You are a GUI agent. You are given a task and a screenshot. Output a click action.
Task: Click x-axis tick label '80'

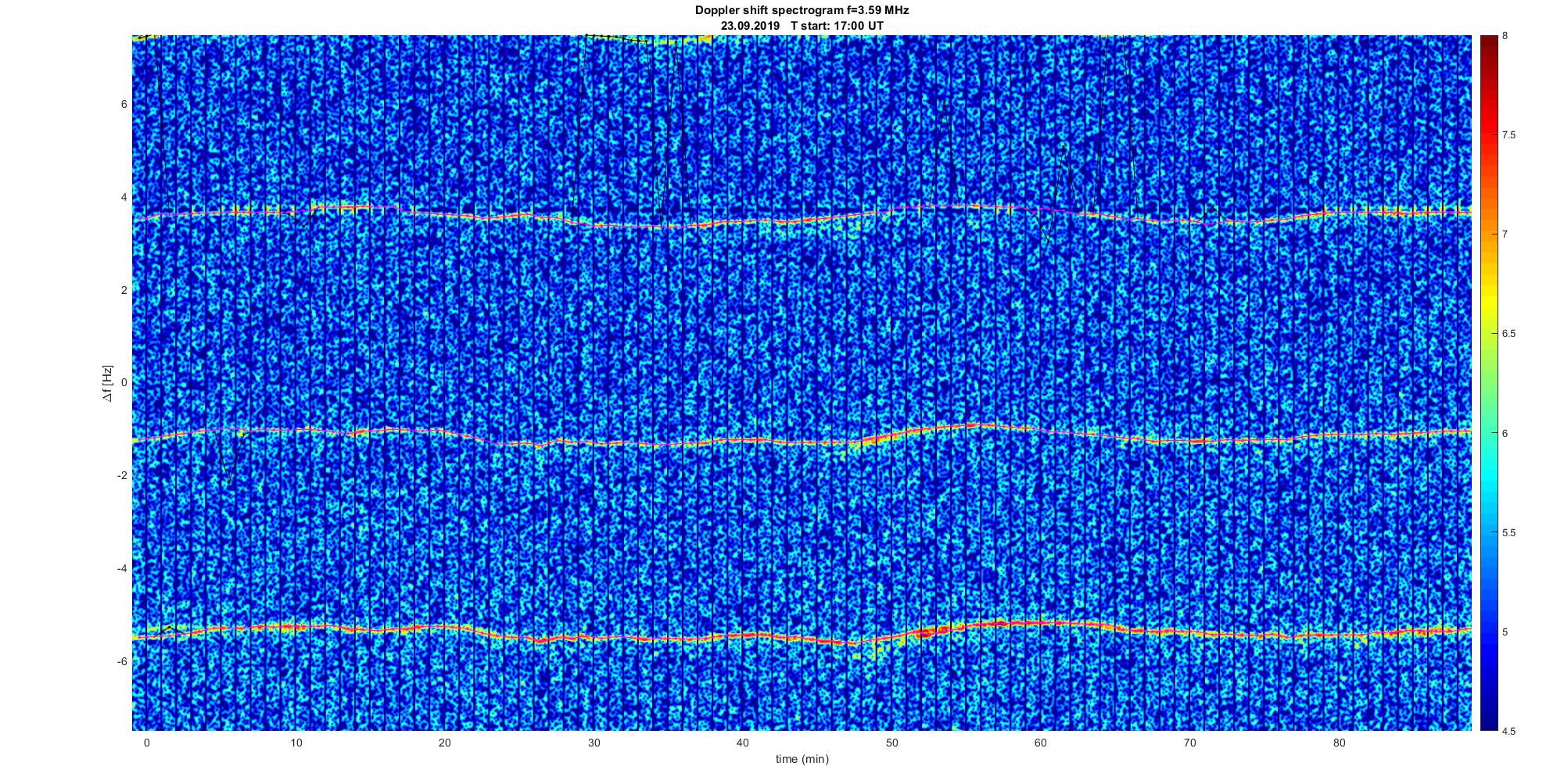1340,743
